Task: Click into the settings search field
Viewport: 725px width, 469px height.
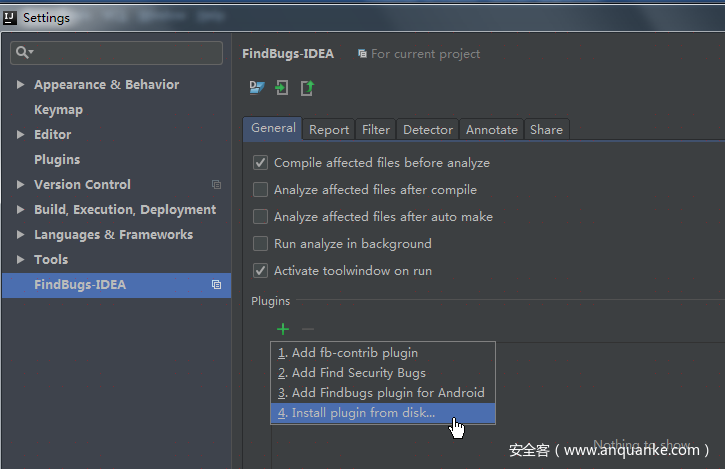Action: pyautogui.click(x=117, y=52)
